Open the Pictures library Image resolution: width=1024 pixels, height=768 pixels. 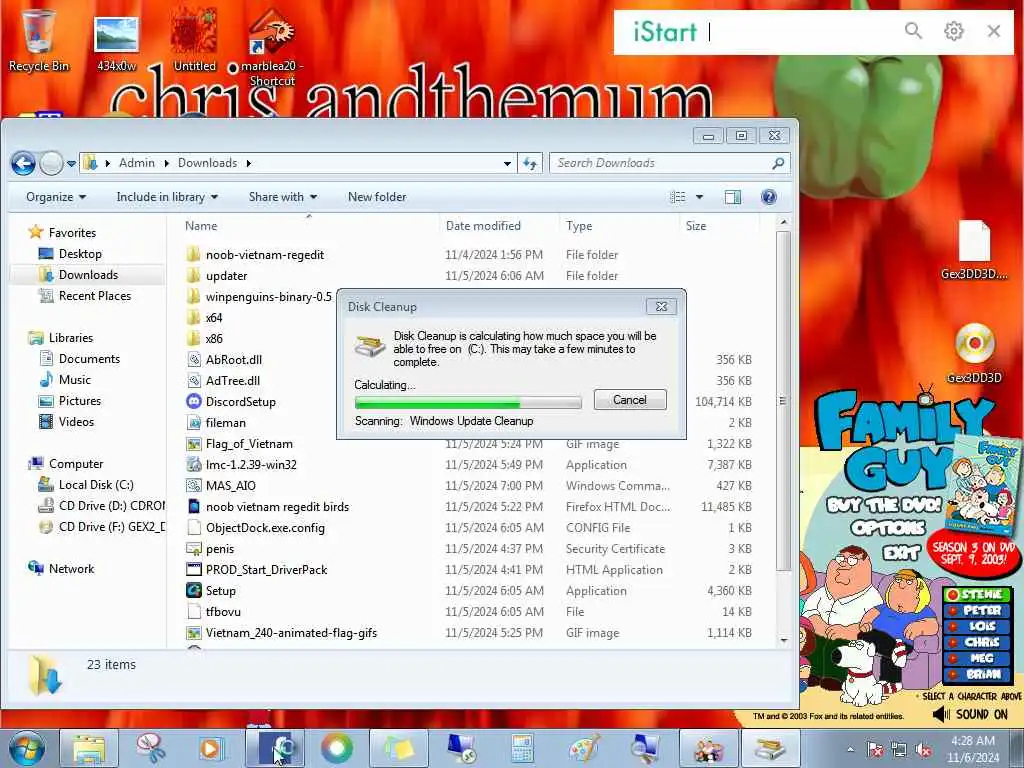click(x=80, y=400)
